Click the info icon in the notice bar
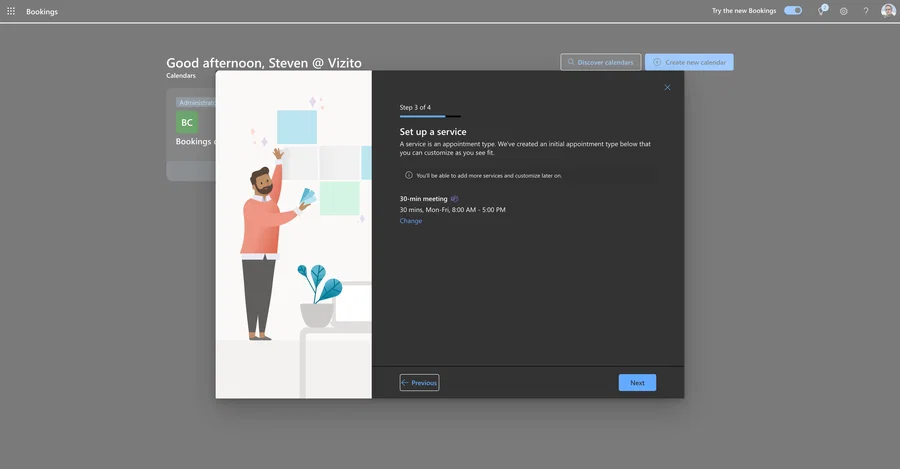Image resolution: width=900 pixels, height=469 pixels. click(x=409, y=175)
